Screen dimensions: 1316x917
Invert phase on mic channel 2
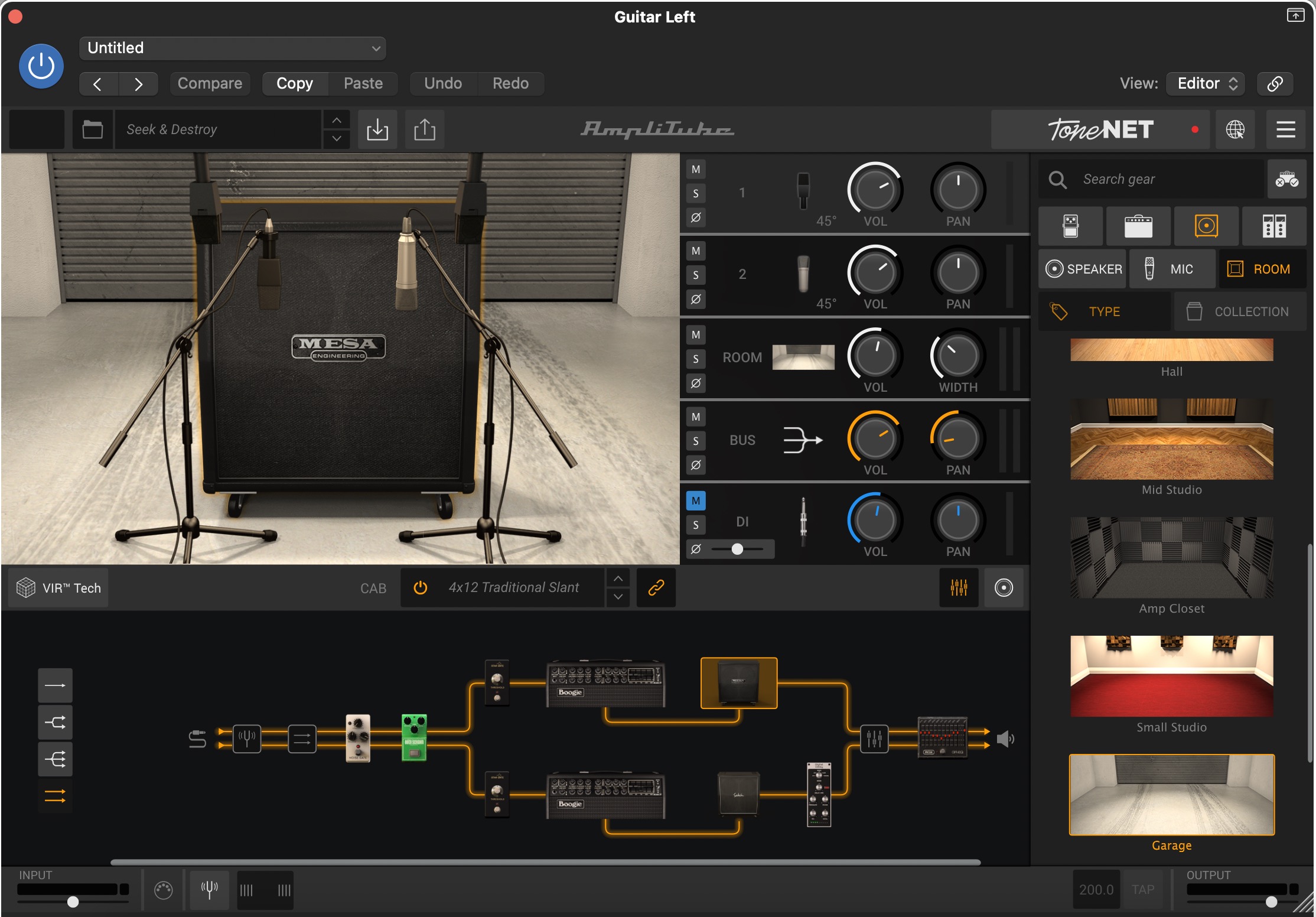pos(696,299)
